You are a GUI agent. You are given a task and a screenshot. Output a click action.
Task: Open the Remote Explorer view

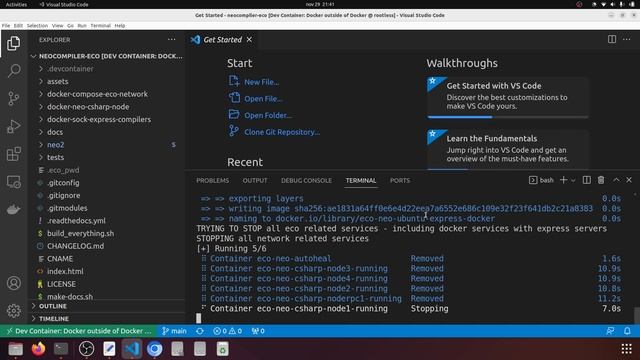pyautogui.click(x=13, y=182)
